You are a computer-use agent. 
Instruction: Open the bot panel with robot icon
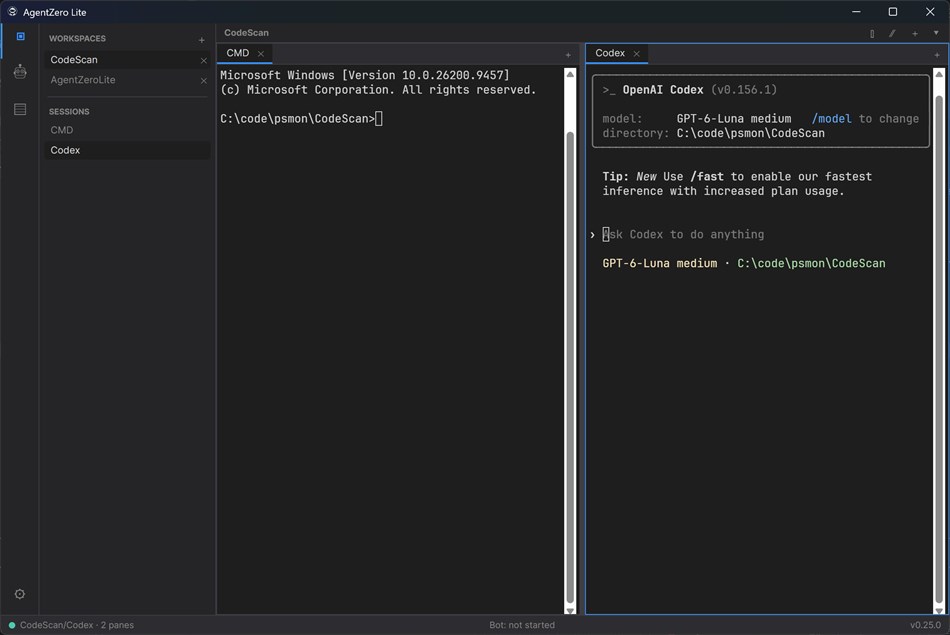[x=20, y=71]
